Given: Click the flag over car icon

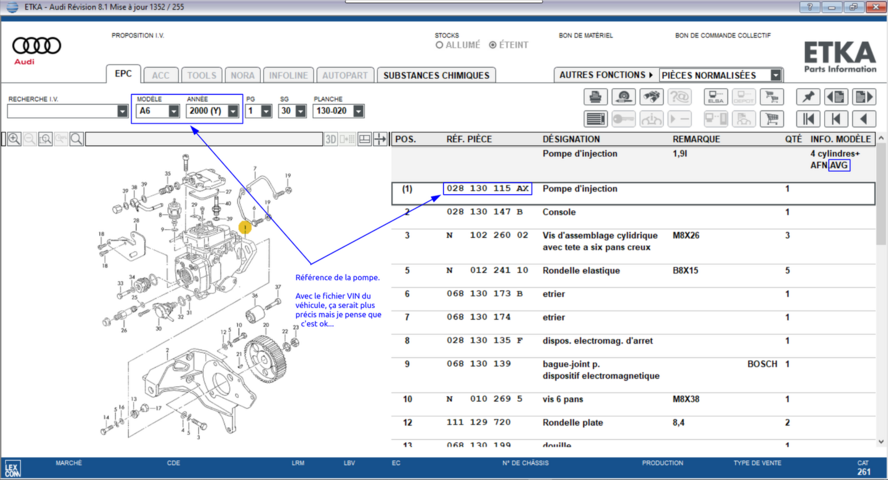Looking at the screenshot, I should (x=744, y=119).
